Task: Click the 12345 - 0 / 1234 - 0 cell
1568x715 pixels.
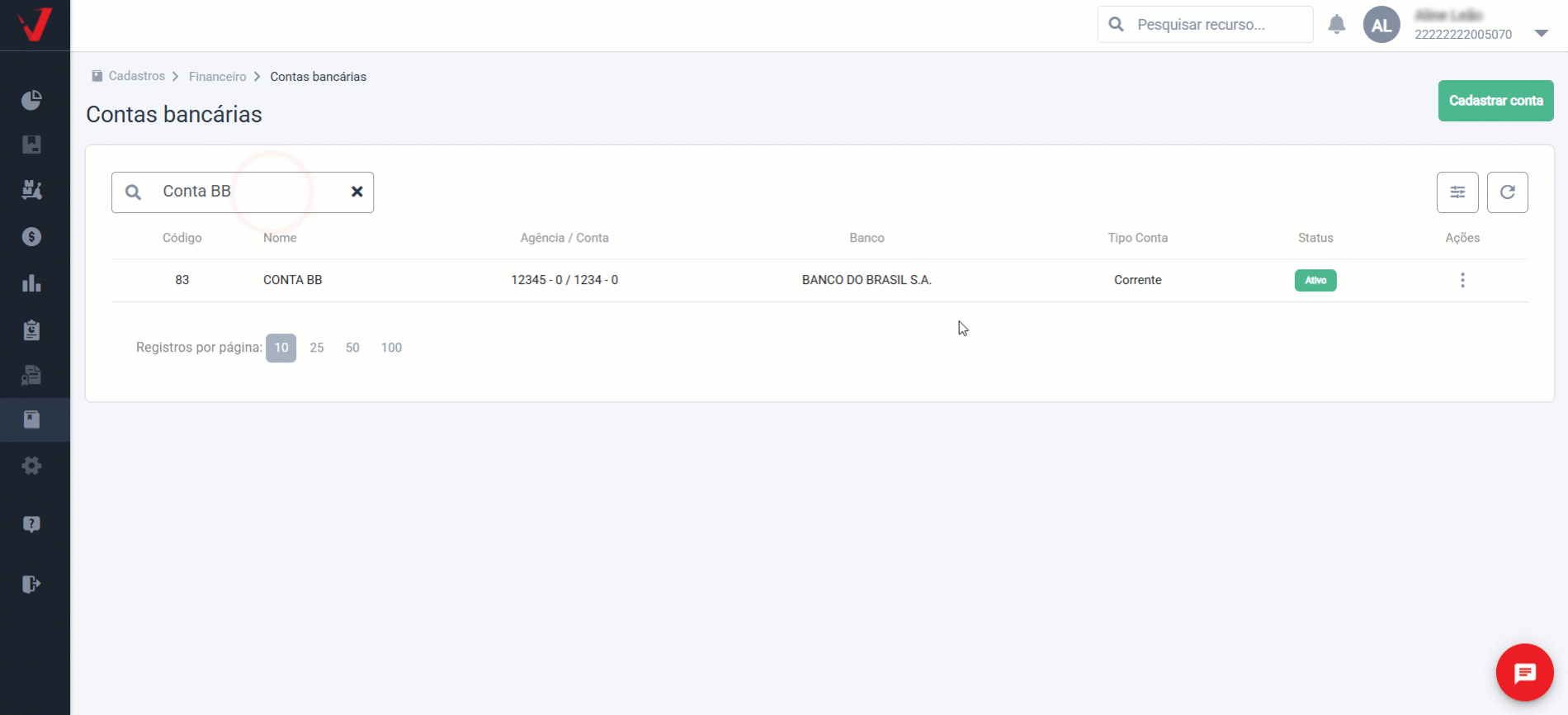Action: [564, 280]
